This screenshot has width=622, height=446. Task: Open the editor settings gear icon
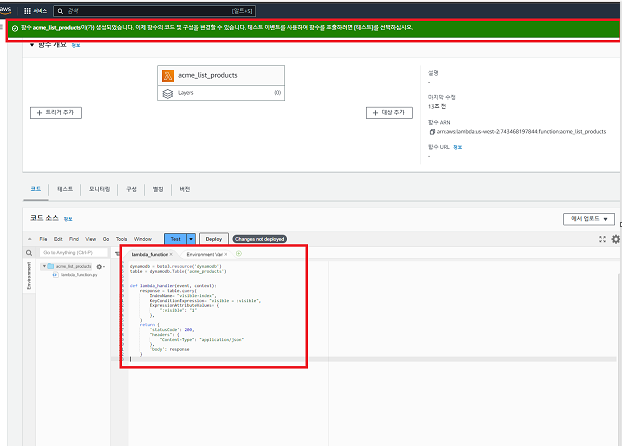(616, 239)
